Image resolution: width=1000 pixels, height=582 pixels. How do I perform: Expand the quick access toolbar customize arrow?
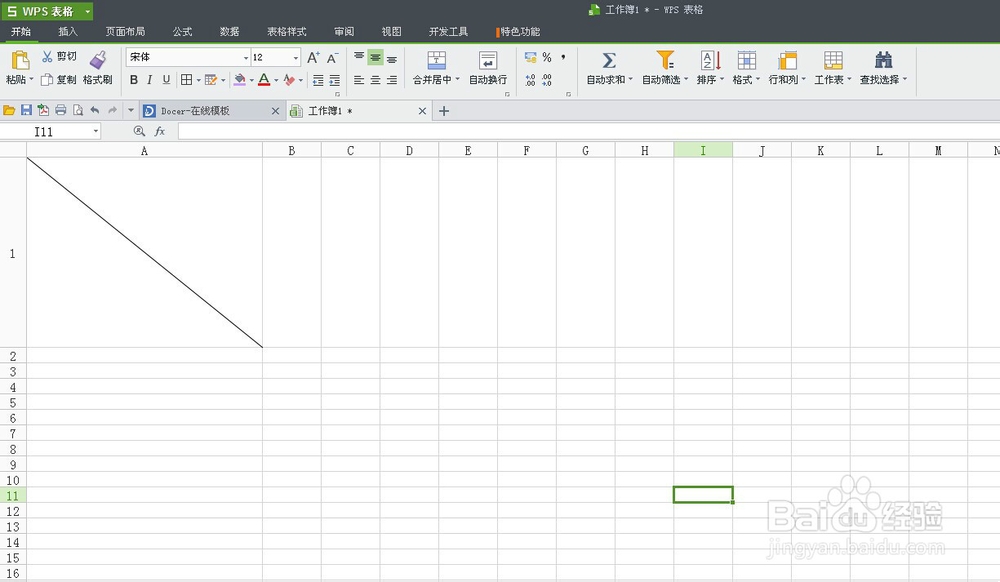131,110
